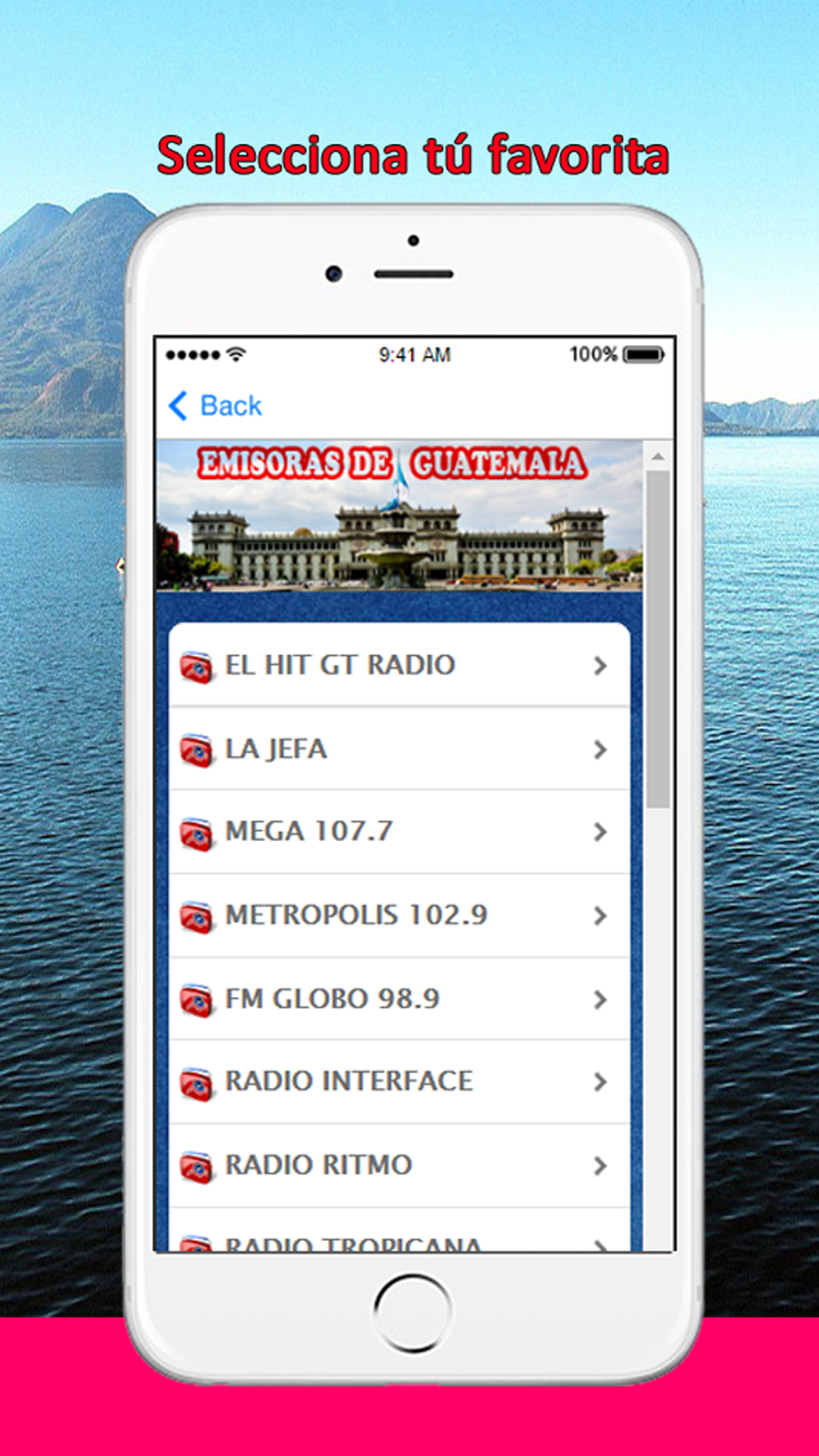Open the RADIO RITMO chevron arrow
The height and width of the screenshot is (1456, 819).
(600, 1165)
